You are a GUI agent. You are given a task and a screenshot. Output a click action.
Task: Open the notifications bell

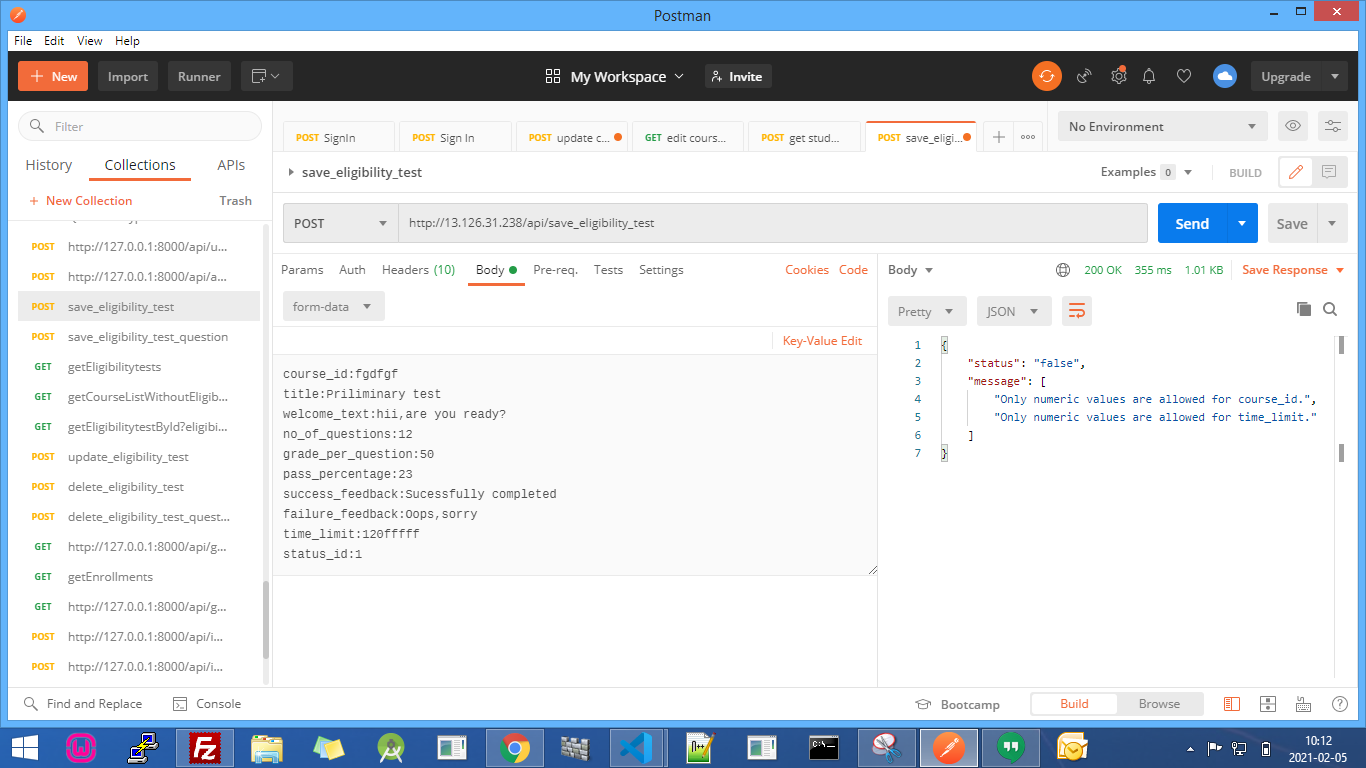(1149, 76)
